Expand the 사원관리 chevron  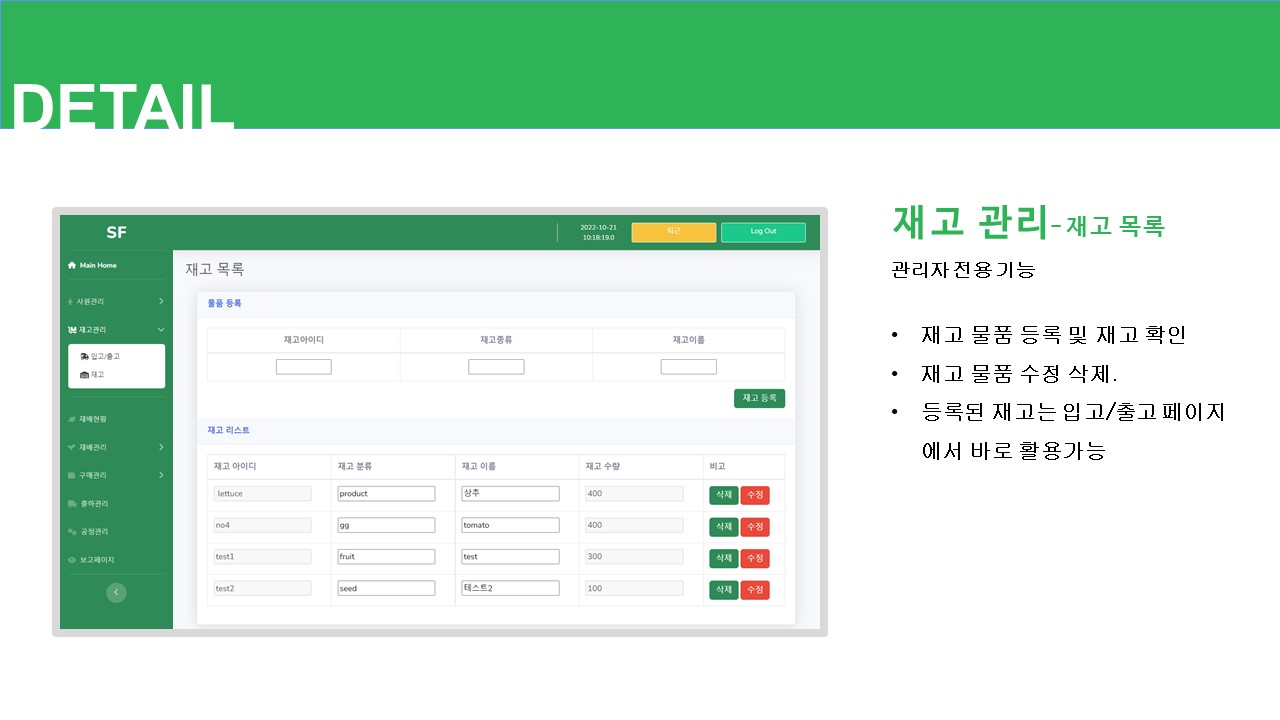point(161,301)
